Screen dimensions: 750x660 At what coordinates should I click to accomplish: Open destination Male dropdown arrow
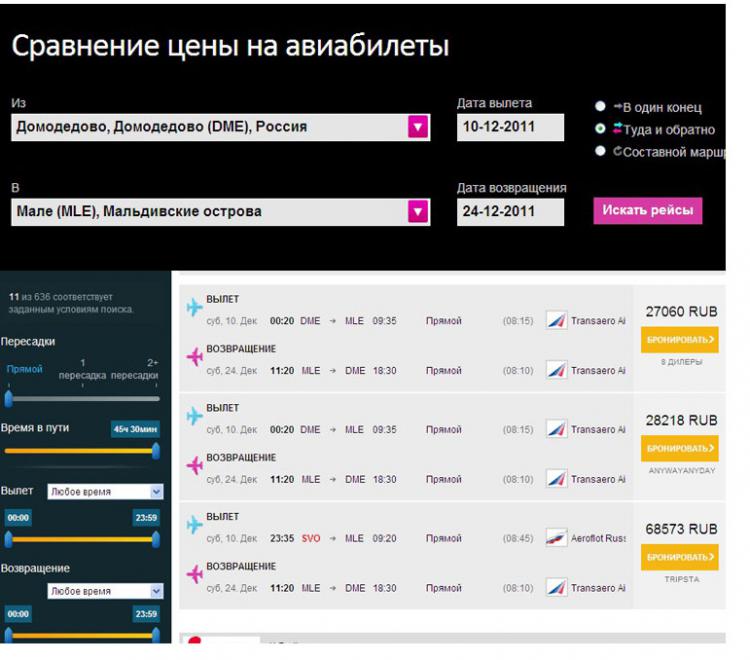point(418,211)
